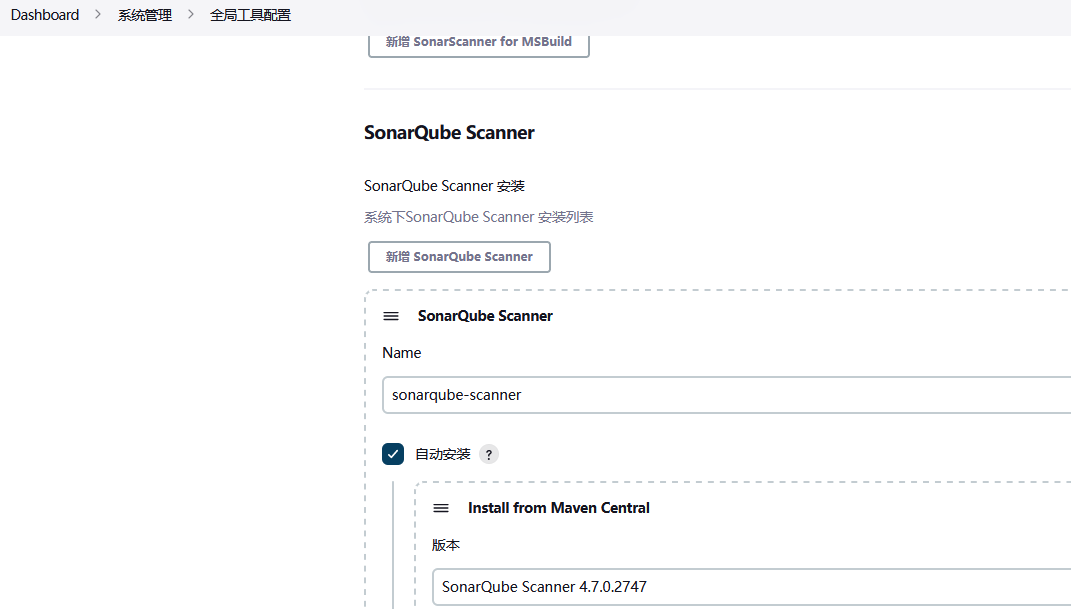This screenshot has height=609, width=1071.
Task: Click the breadcrumb chevron after 系统管理
Action: (190, 15)
